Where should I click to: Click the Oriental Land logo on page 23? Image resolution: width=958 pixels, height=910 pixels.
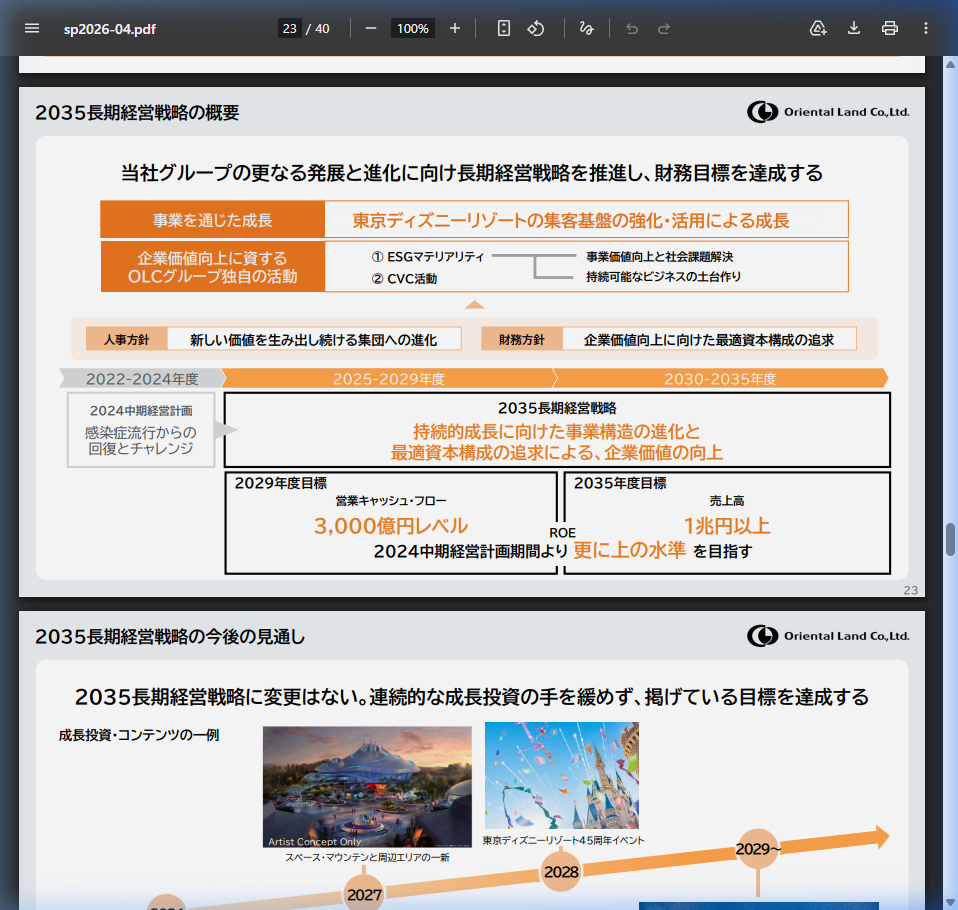point(828,112)
